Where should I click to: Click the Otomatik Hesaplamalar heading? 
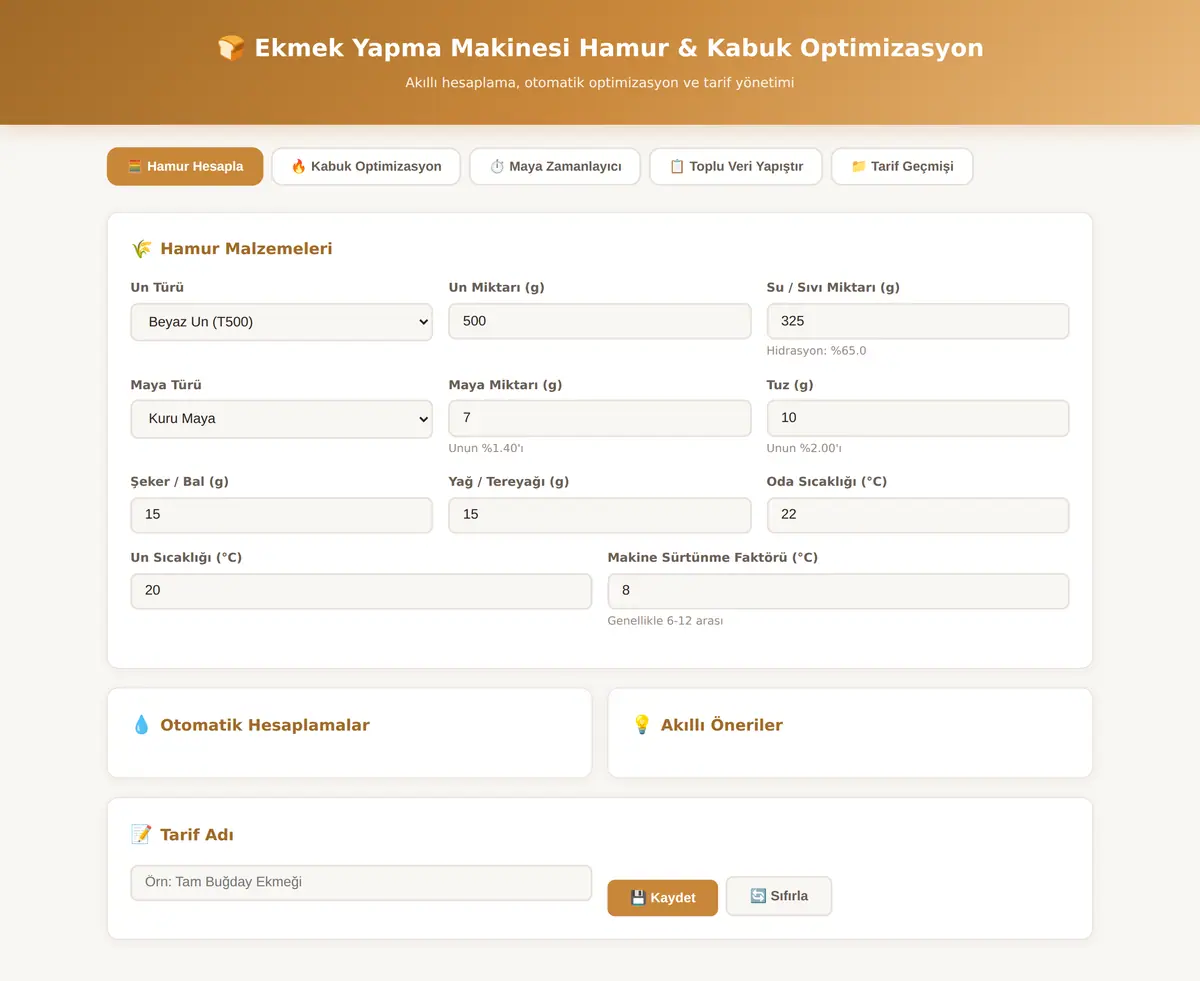coord(265,725)
